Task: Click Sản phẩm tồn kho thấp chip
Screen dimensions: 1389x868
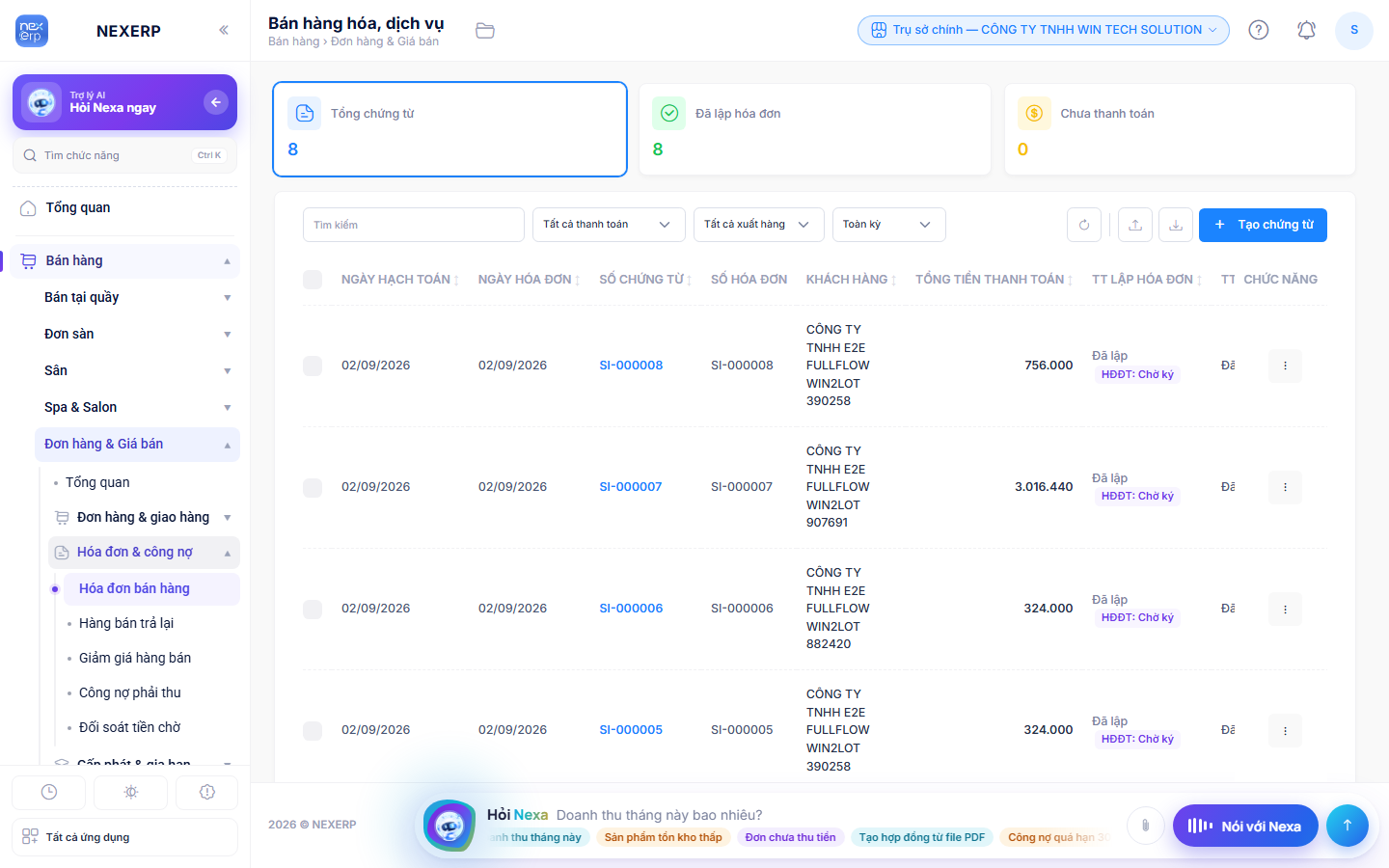Action: pos(664,837)
